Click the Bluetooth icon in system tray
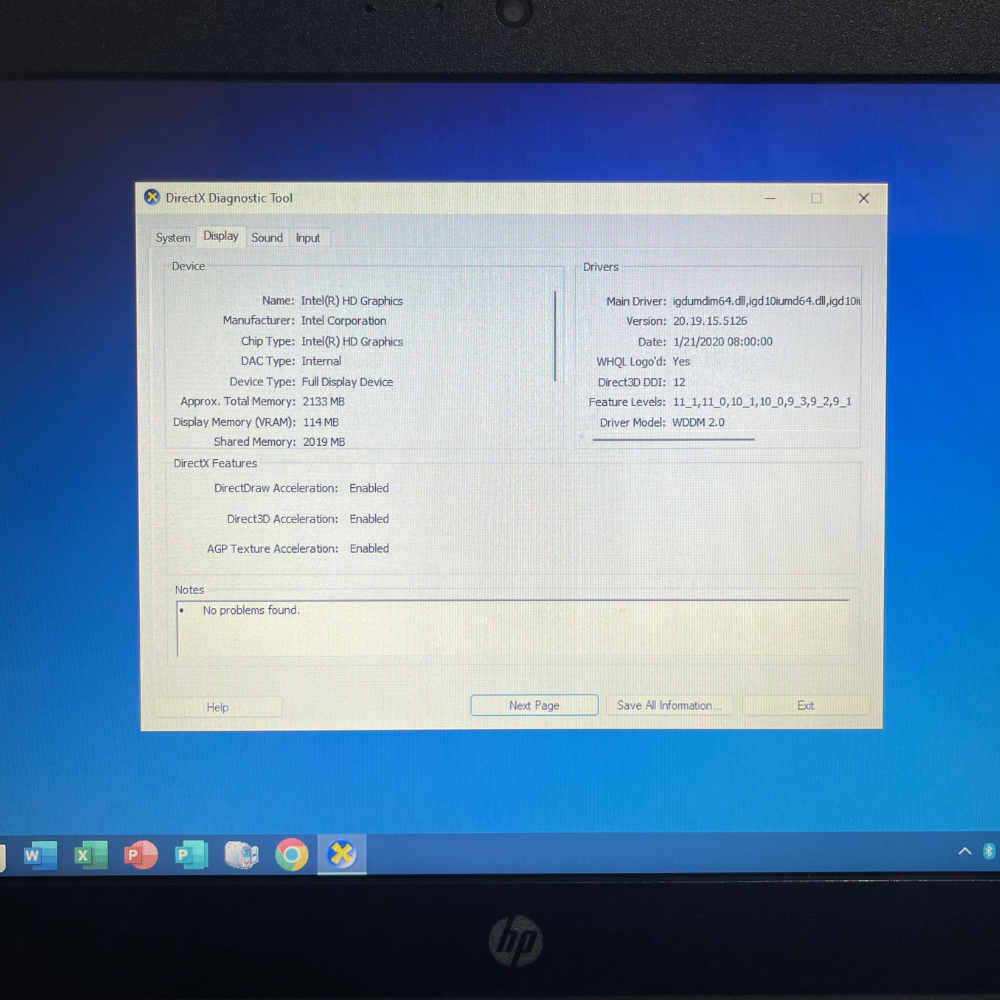This screenshot has width=1000, height=1000. pos(989,851)
